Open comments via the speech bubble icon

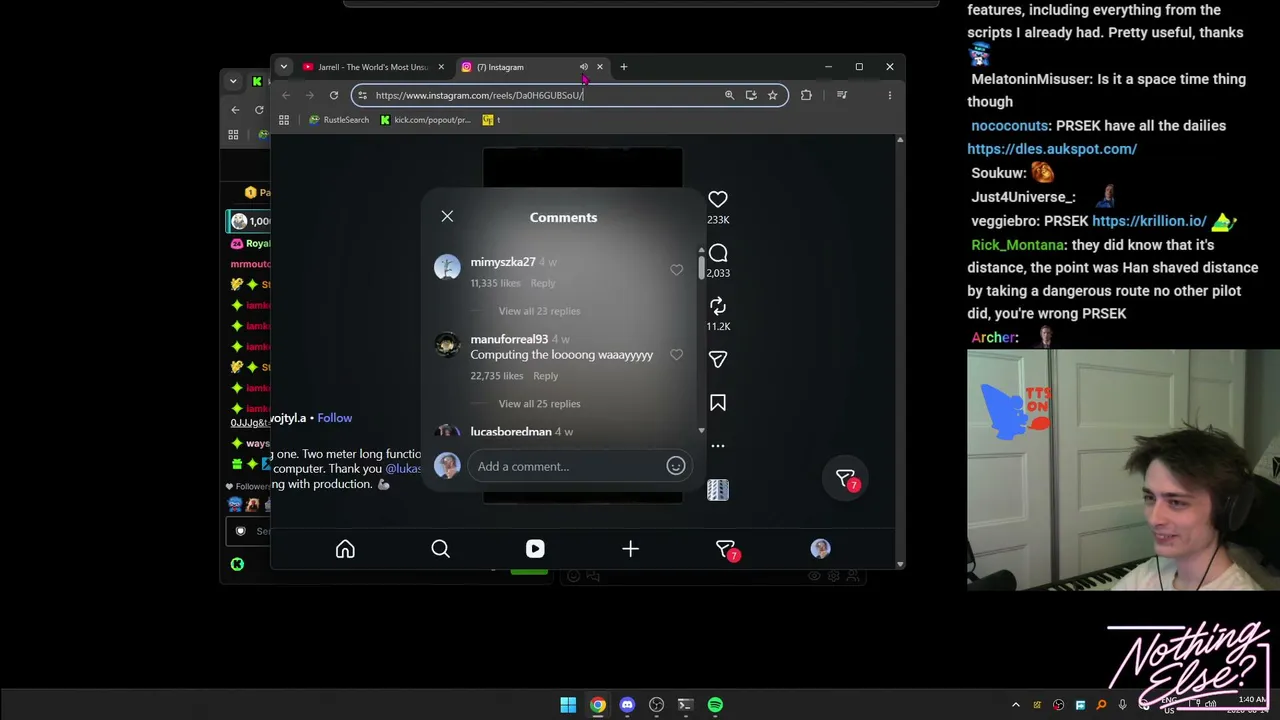point(718,253)
